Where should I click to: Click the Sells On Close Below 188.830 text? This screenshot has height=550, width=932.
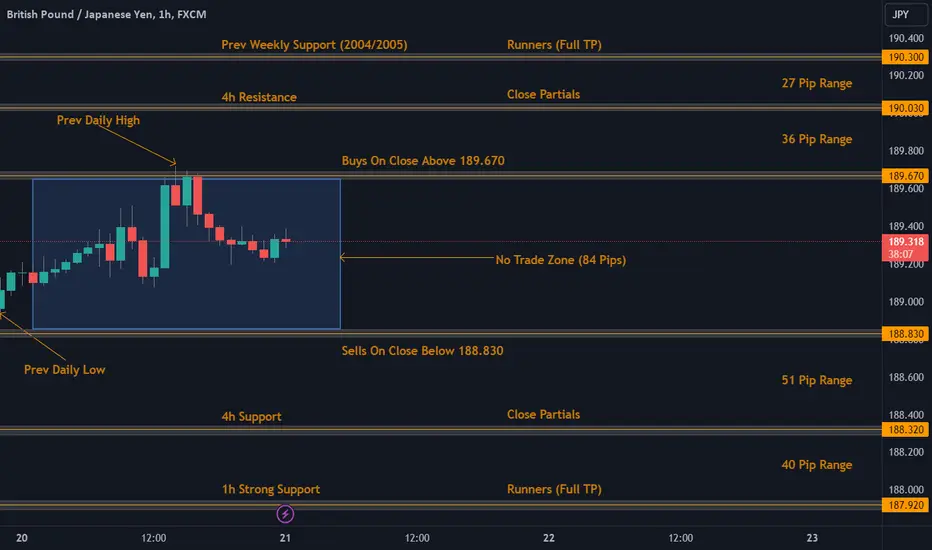click(x=422, y=351)
